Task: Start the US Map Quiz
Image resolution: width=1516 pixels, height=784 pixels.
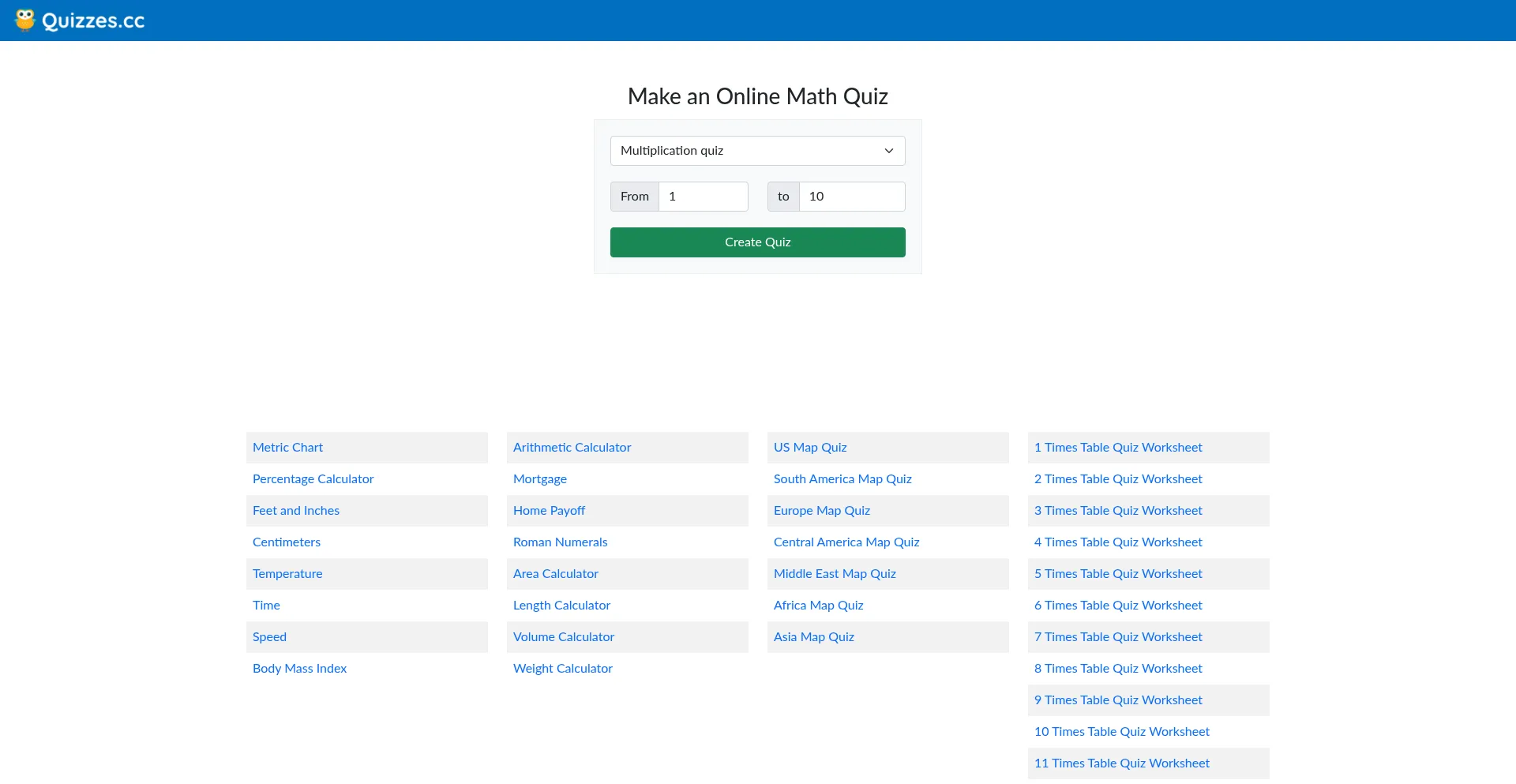Action: (810, 448)
